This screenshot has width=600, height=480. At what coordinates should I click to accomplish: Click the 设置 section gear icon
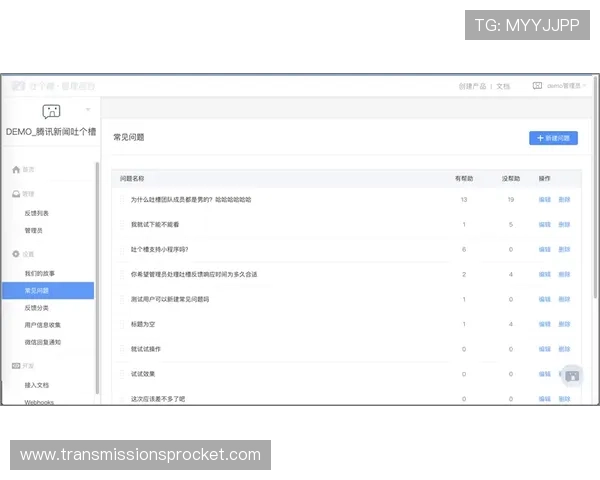pos(16,254)
